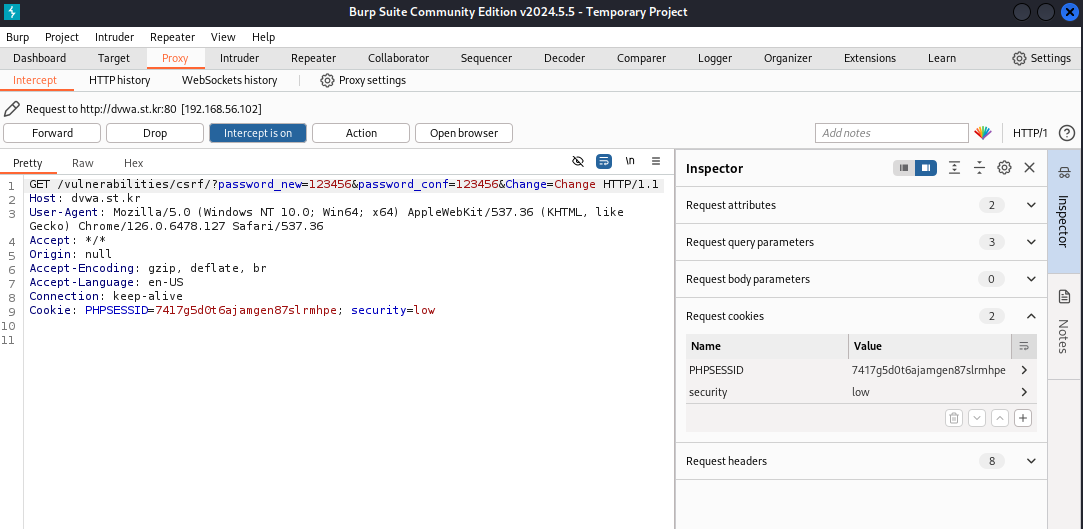Image resolution: width=1083 pixels, height=529 pixels.
Task: Open the Help menu
Action: coord(263,37)
